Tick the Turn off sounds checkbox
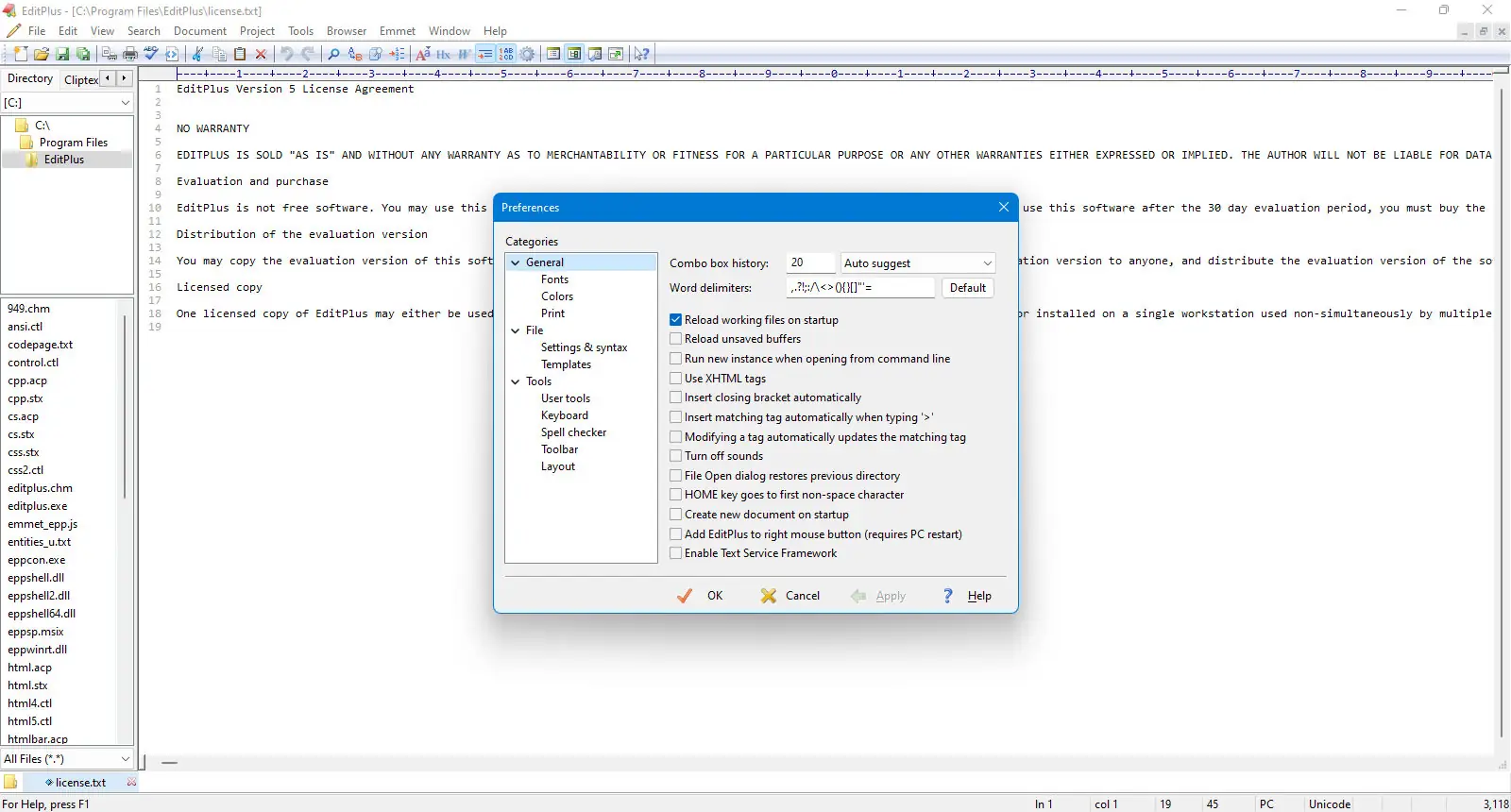This screenshot has height=812, width=1511. coord(675,456)
